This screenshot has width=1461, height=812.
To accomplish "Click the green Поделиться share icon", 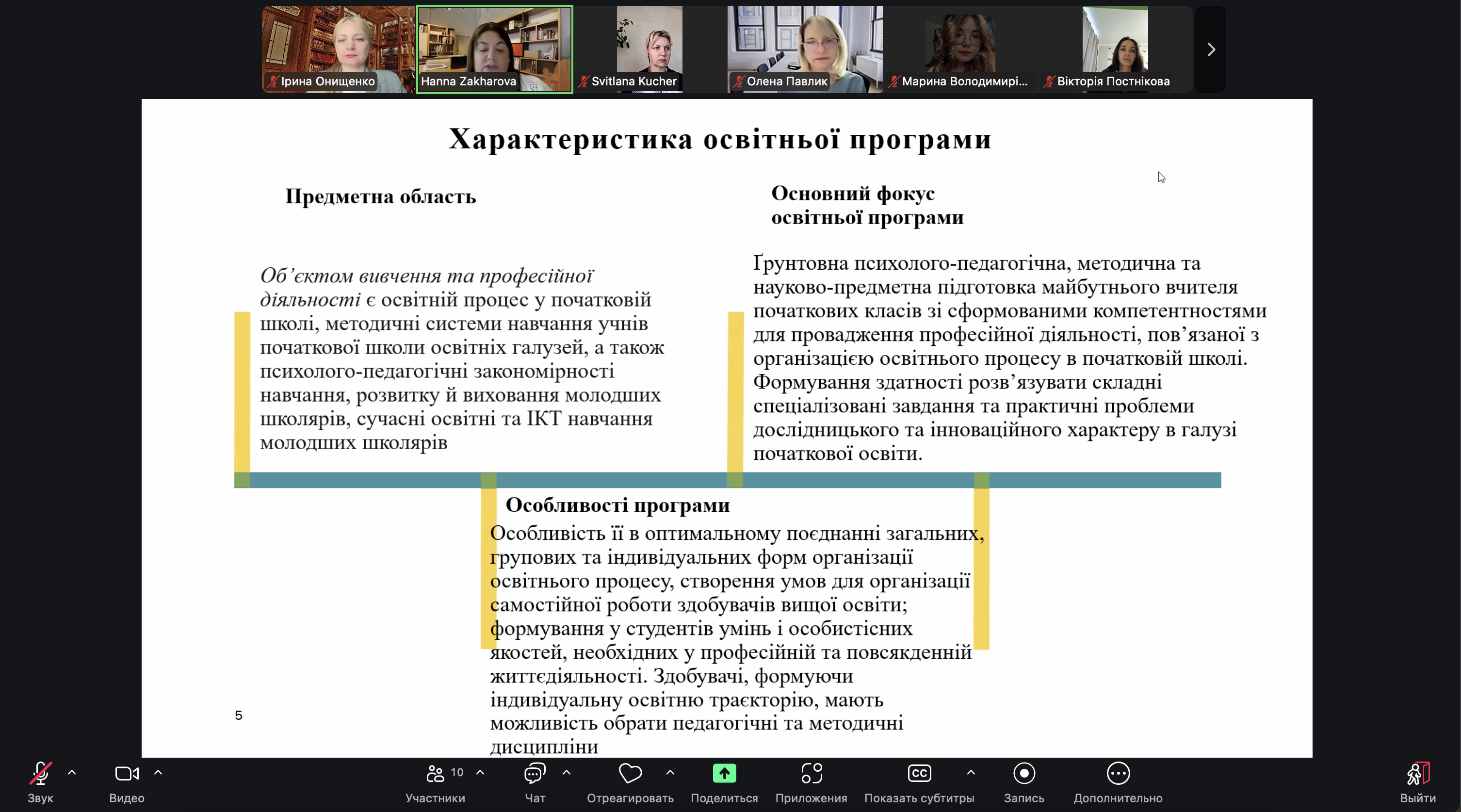I will 724,774.
